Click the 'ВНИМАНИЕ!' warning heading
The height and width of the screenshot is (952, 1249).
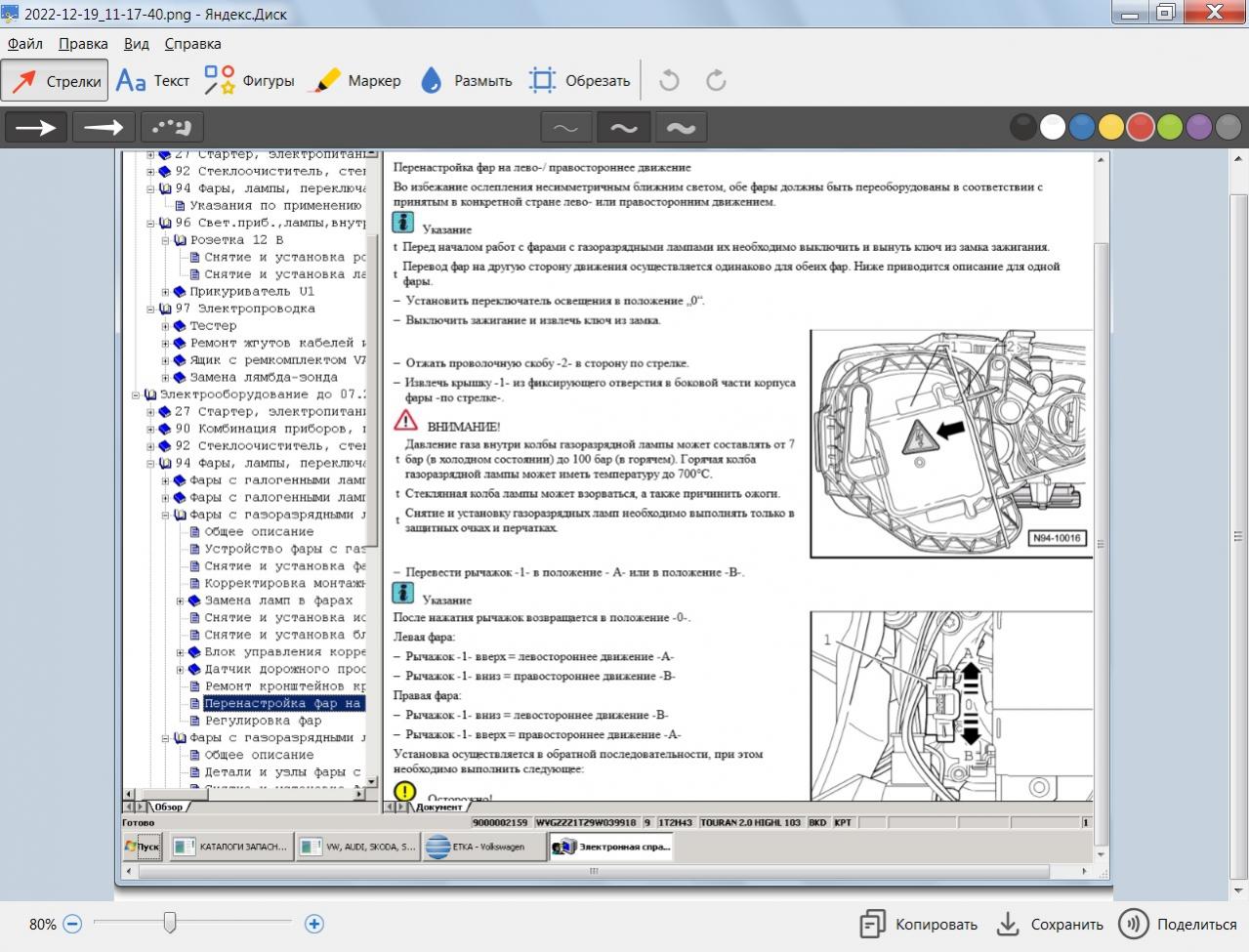[x=464, y=427]
